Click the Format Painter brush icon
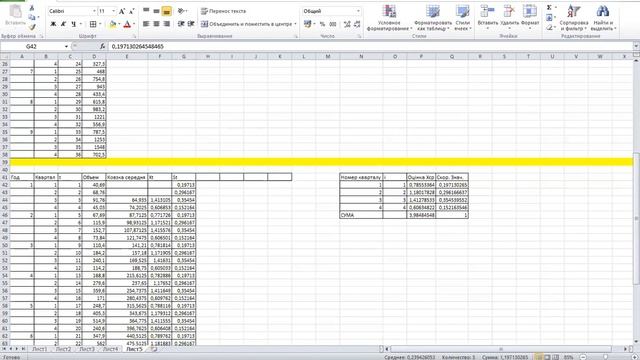The height and width of the screenshot is (360, 640). [x=32, y=27]
